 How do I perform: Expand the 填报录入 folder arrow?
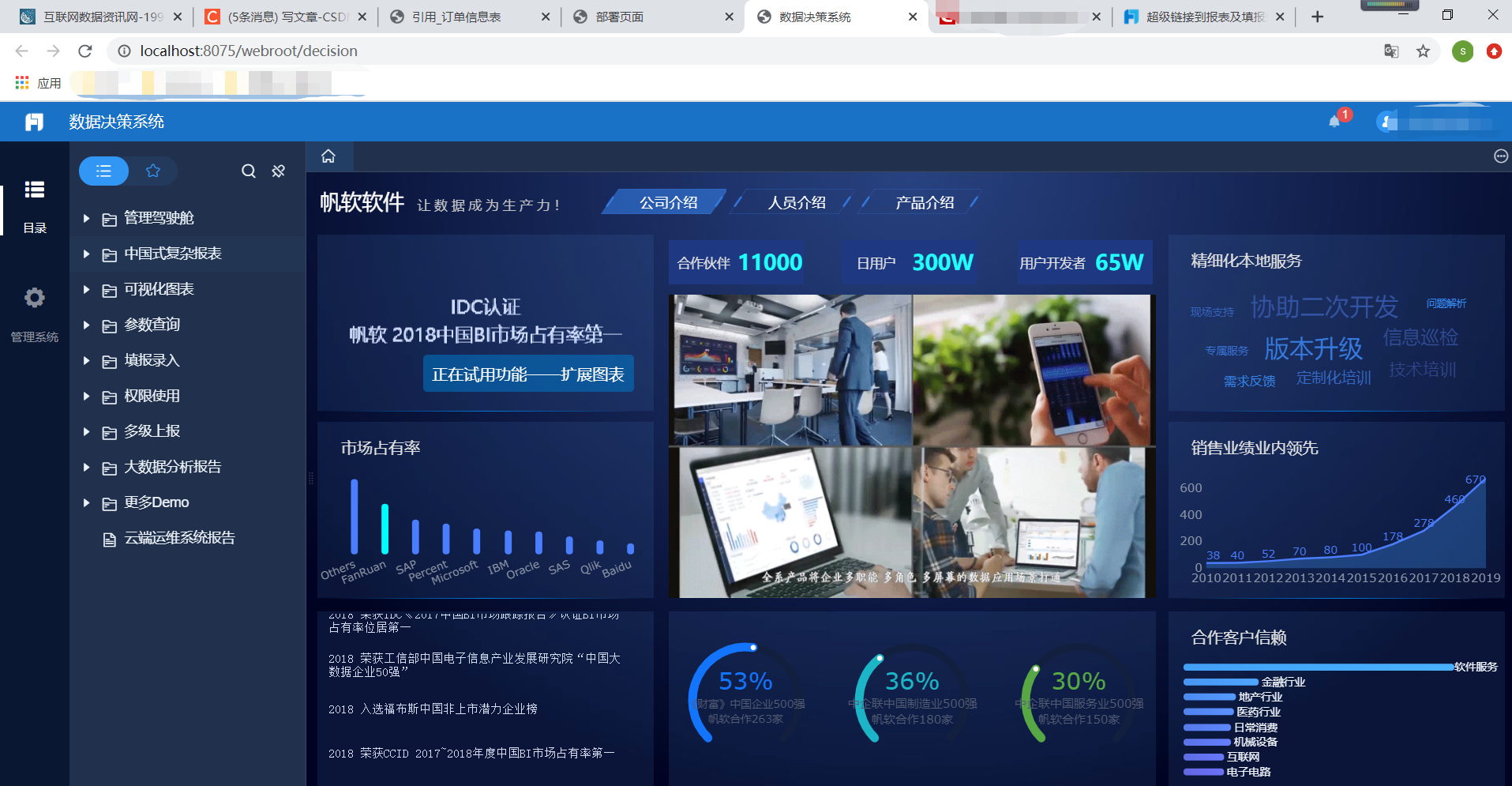click(x=86, y=360)
